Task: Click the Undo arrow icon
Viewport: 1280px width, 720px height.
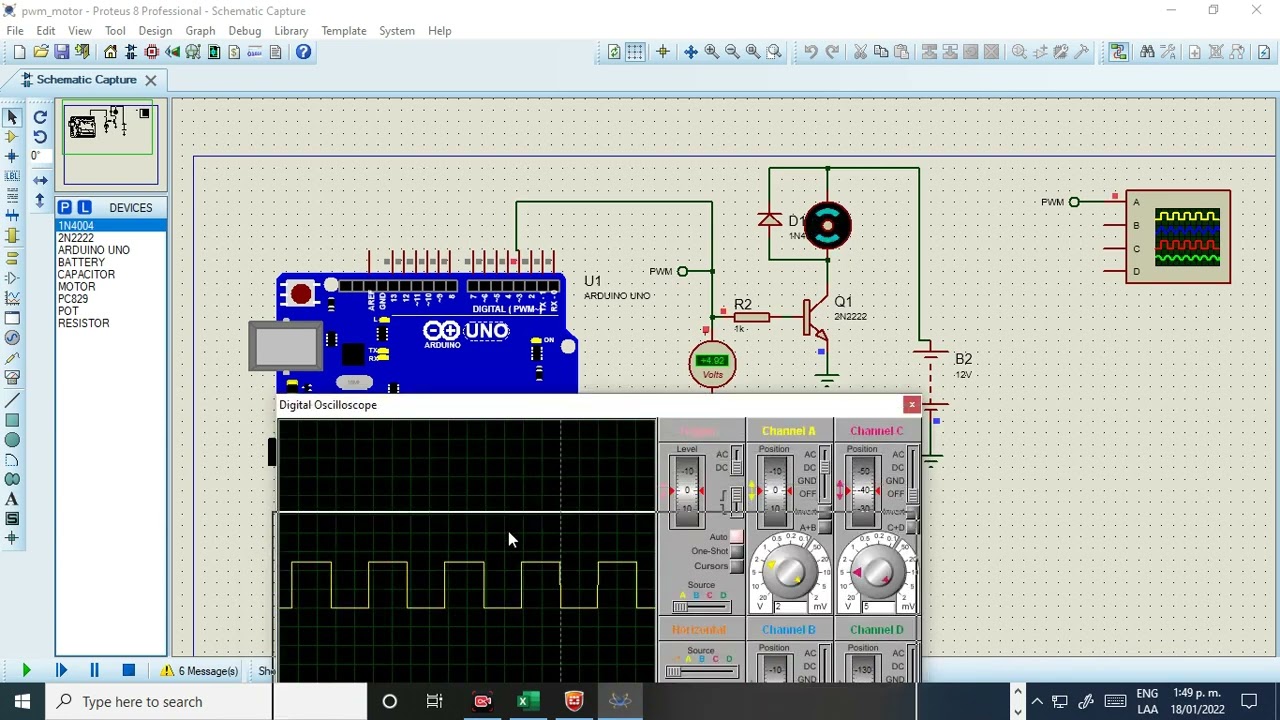Action: tap(811, 52)
